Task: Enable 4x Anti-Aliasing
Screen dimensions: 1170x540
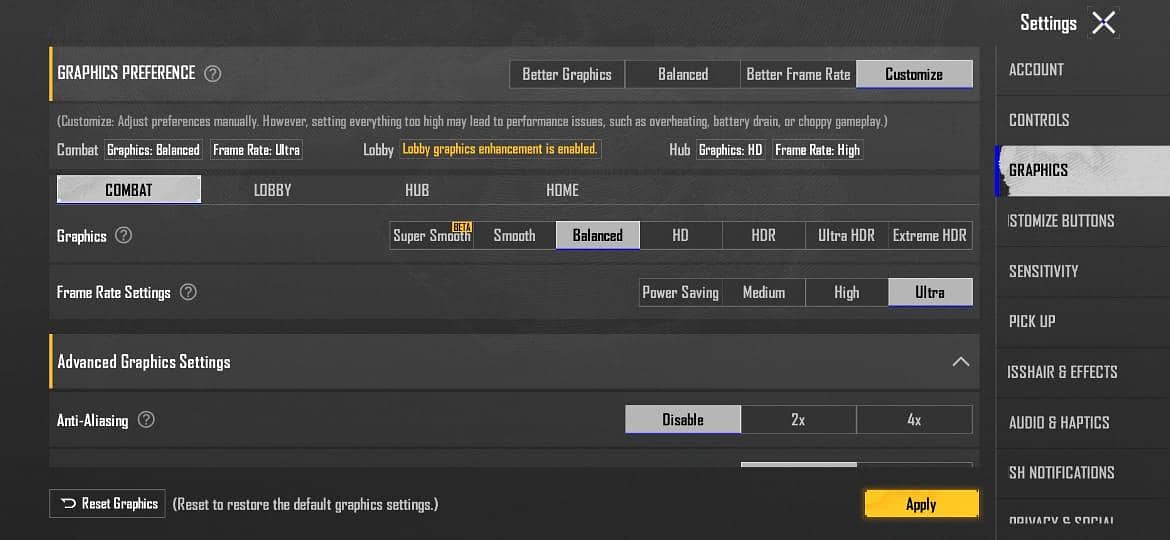Action: tap(914, 420)
